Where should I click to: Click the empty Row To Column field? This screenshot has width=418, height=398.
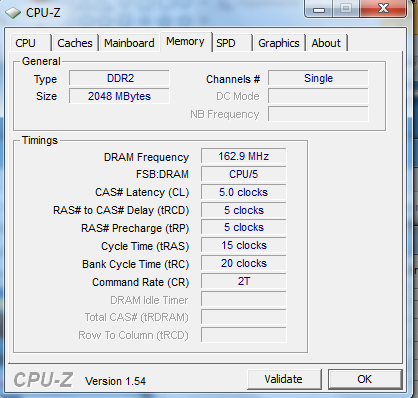(244, 335)
